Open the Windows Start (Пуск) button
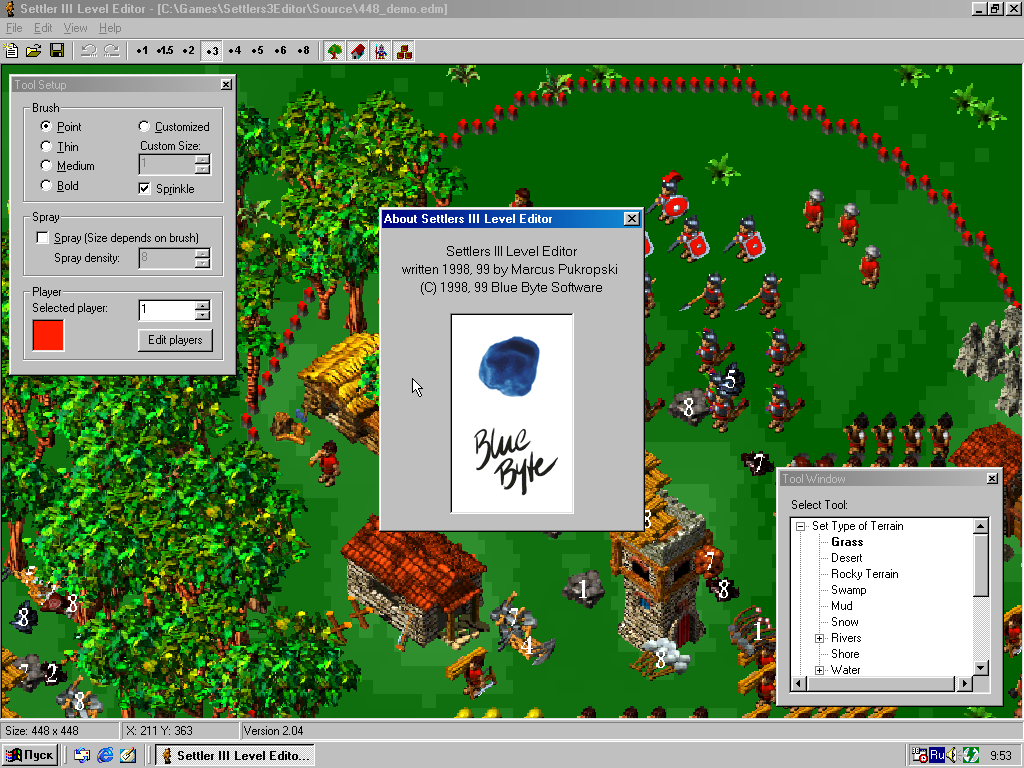1024x768 pixels. click(30, 756)
